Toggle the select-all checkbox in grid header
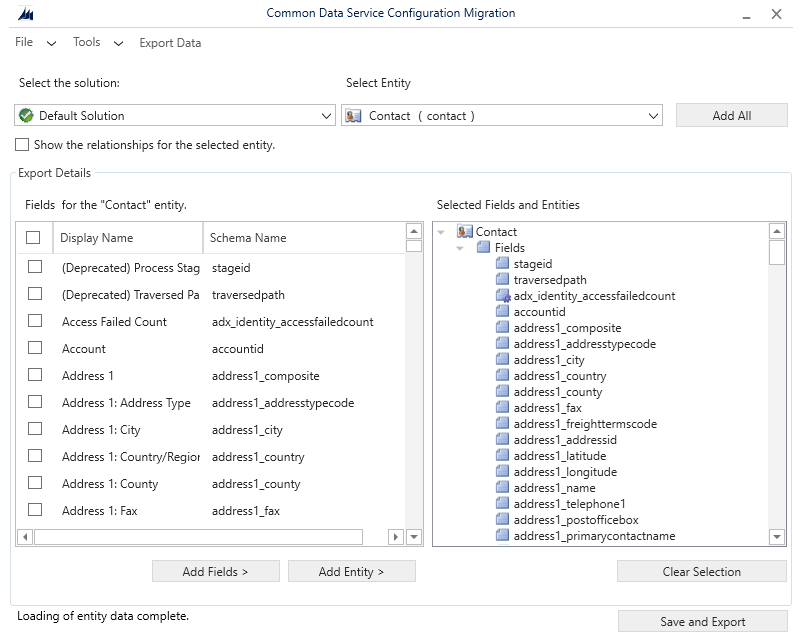 [33, 238]
